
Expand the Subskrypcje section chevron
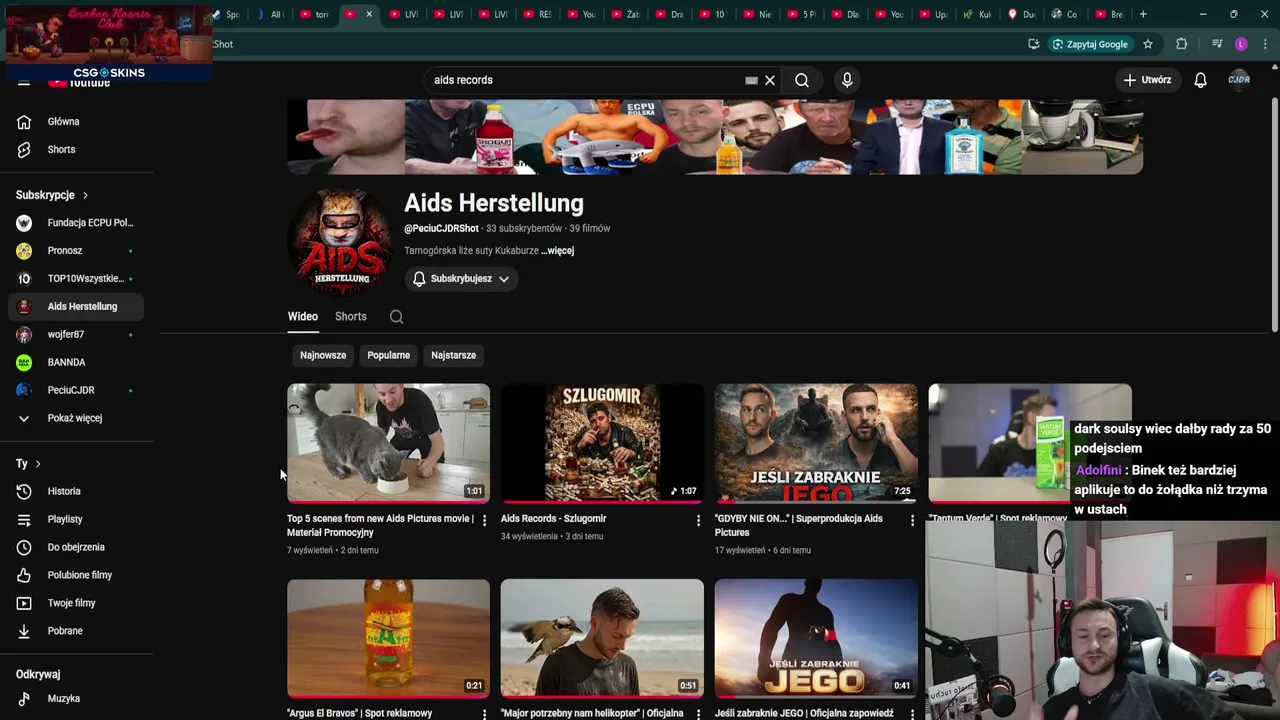85,195
